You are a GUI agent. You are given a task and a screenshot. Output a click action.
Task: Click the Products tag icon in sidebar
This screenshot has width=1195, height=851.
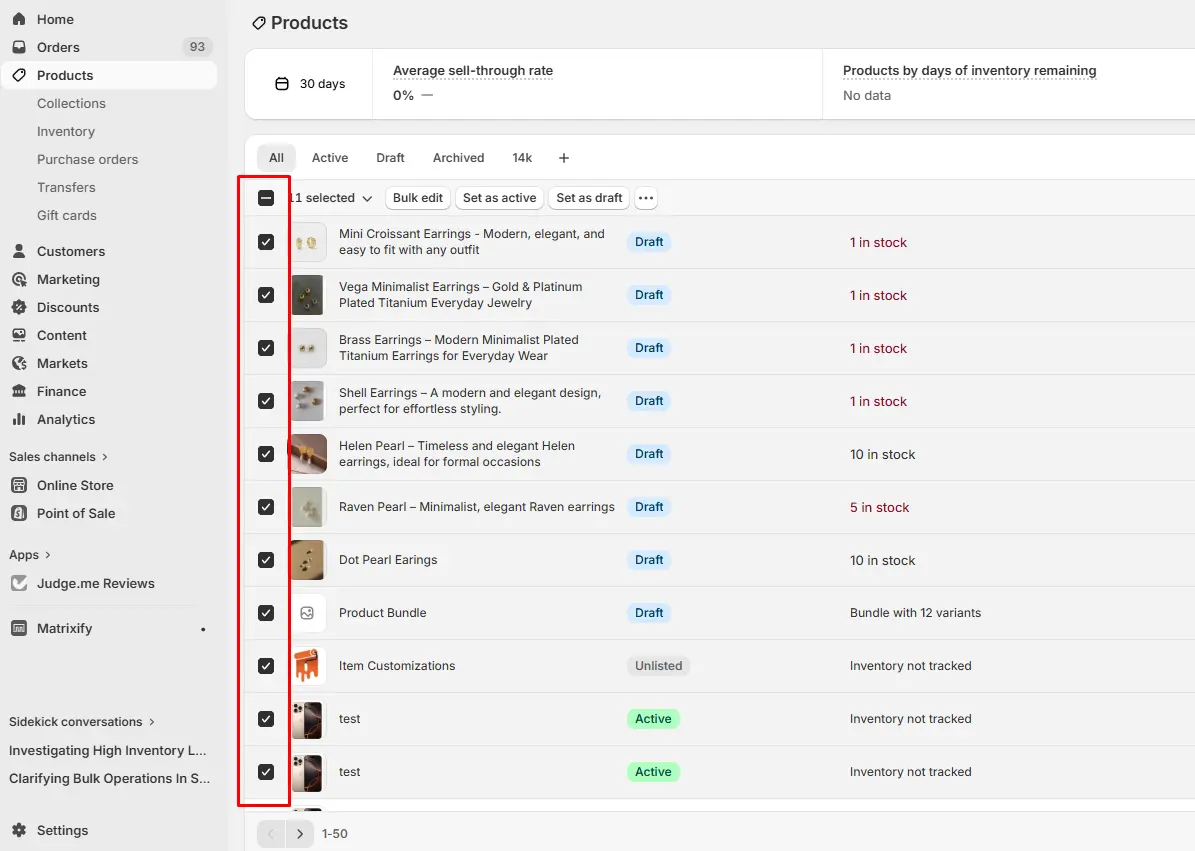(x=19, y=75)
